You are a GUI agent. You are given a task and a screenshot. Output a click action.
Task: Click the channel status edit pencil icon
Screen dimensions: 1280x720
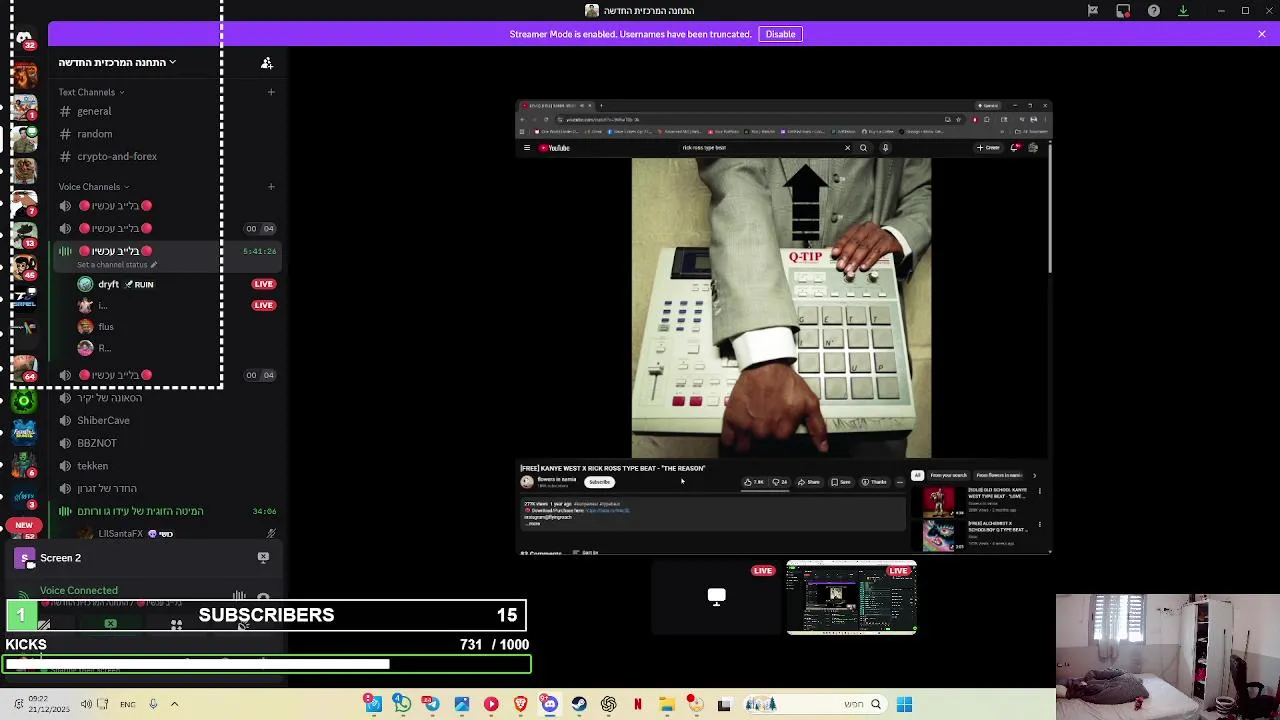tap(154, 265)
